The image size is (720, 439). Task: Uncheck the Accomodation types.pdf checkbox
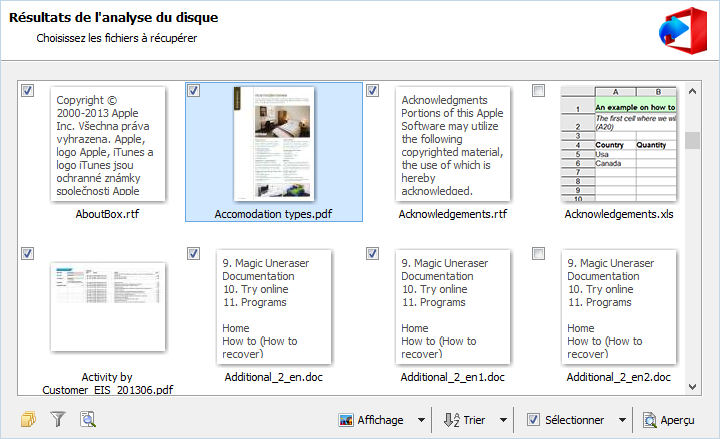click(x=194, y=90)
